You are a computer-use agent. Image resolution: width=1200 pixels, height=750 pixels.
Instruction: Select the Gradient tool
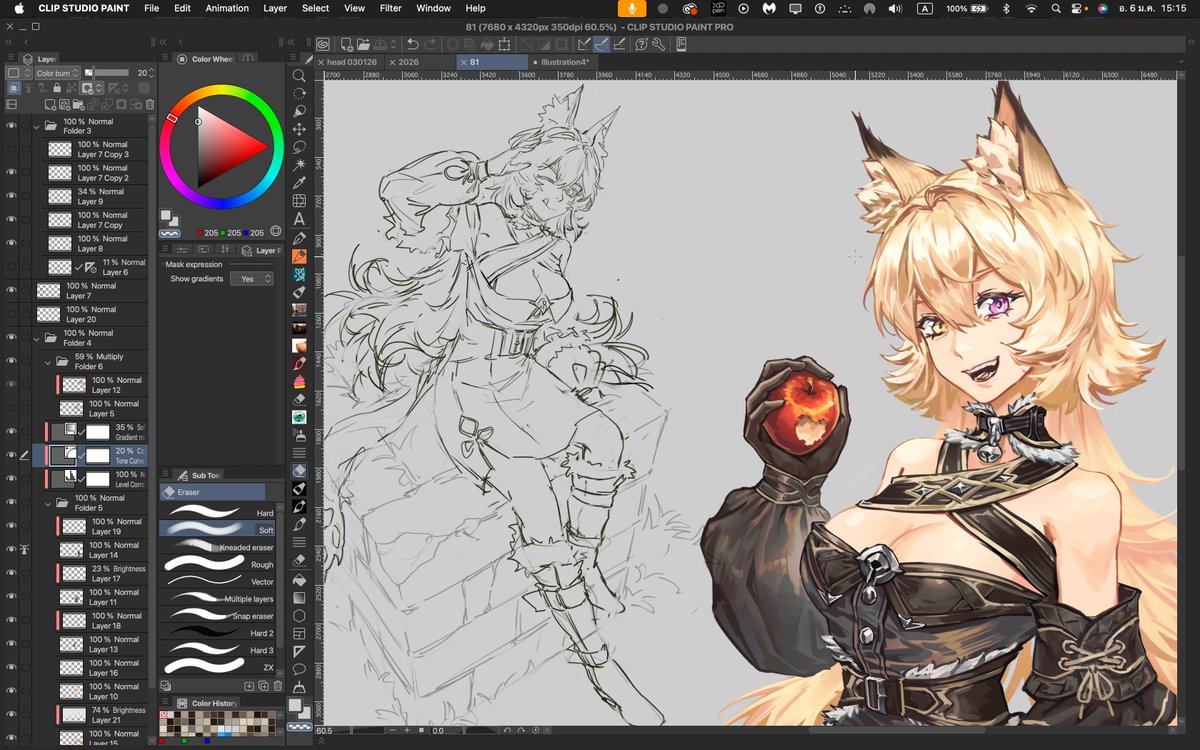(x=299, y=597)
